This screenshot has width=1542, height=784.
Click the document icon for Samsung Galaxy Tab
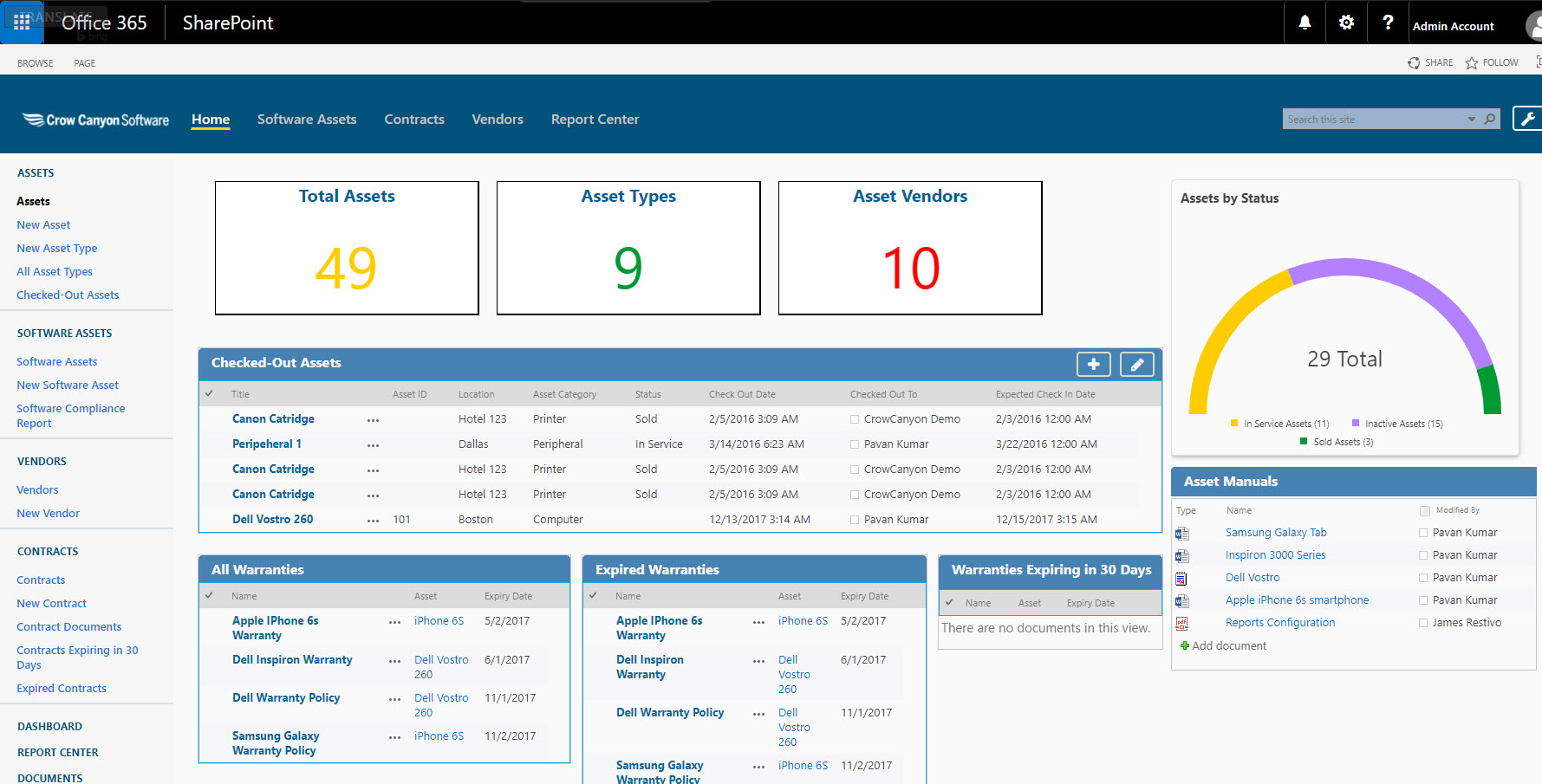(1181, 534)
